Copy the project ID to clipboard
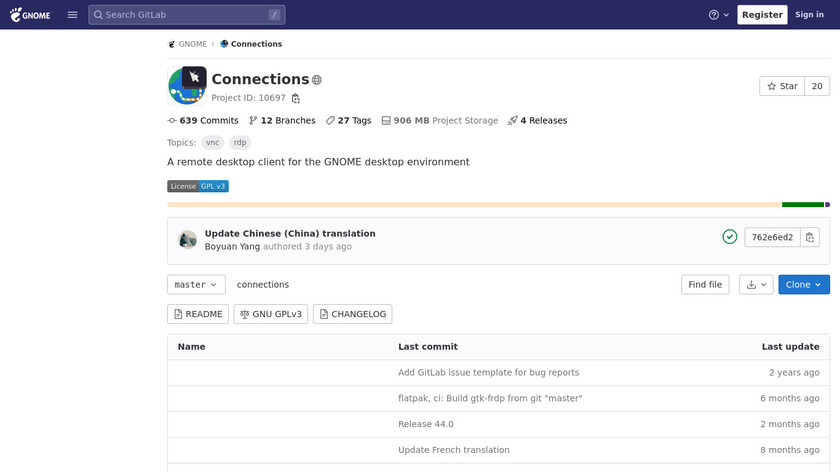 click(296, 99)
